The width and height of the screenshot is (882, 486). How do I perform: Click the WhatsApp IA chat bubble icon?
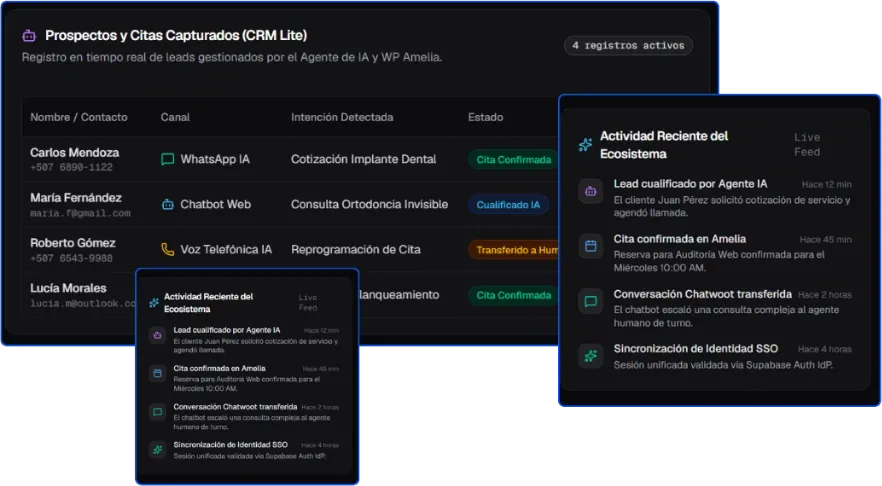tap(167, 159)
